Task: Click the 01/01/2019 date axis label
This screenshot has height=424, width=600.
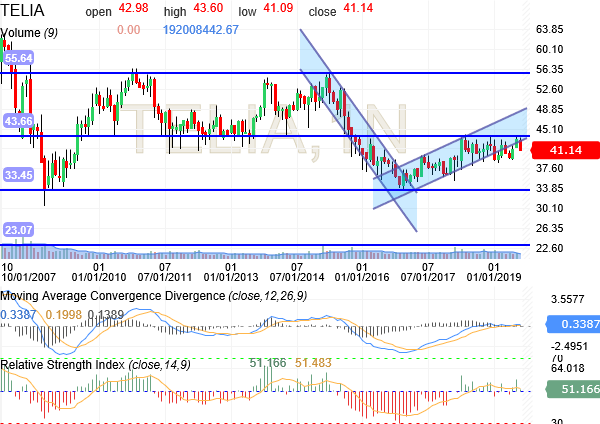Action: [x=494, y=277]
